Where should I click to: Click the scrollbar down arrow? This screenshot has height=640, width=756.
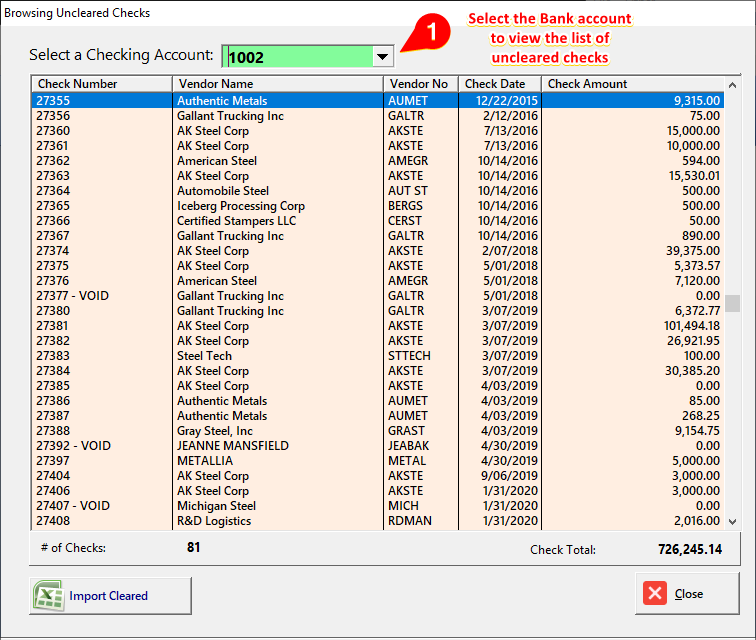[x=732, y=521]
